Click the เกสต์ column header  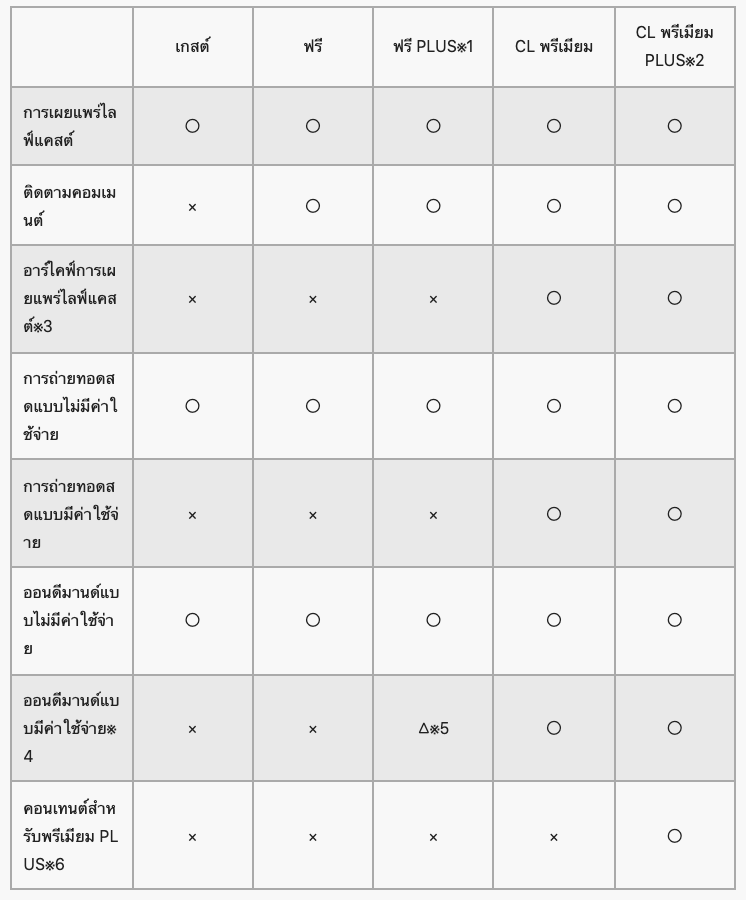coord(192,47)
